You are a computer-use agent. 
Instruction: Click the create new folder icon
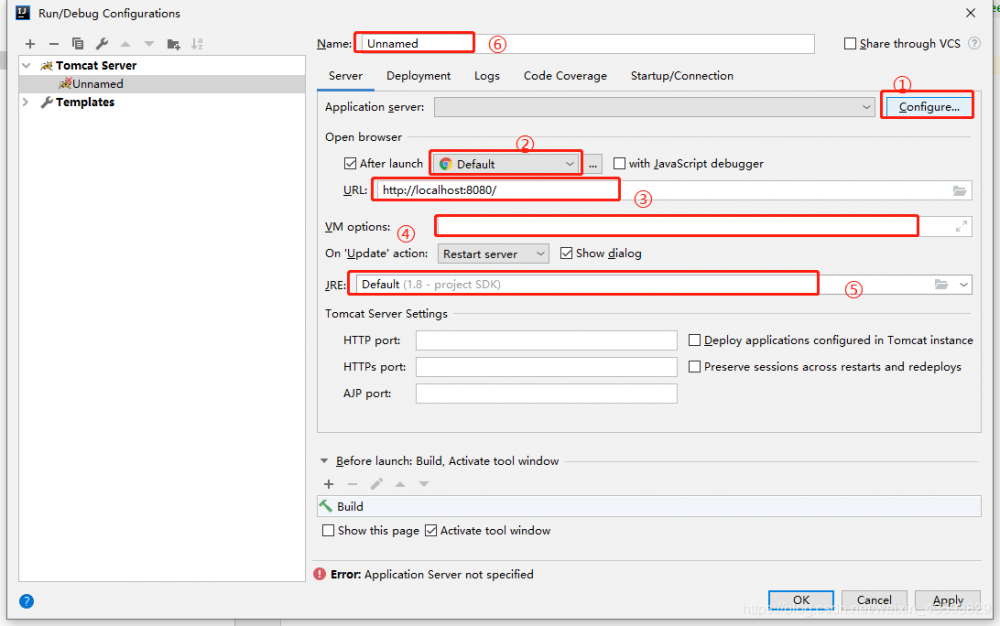[x=174, y=44]
